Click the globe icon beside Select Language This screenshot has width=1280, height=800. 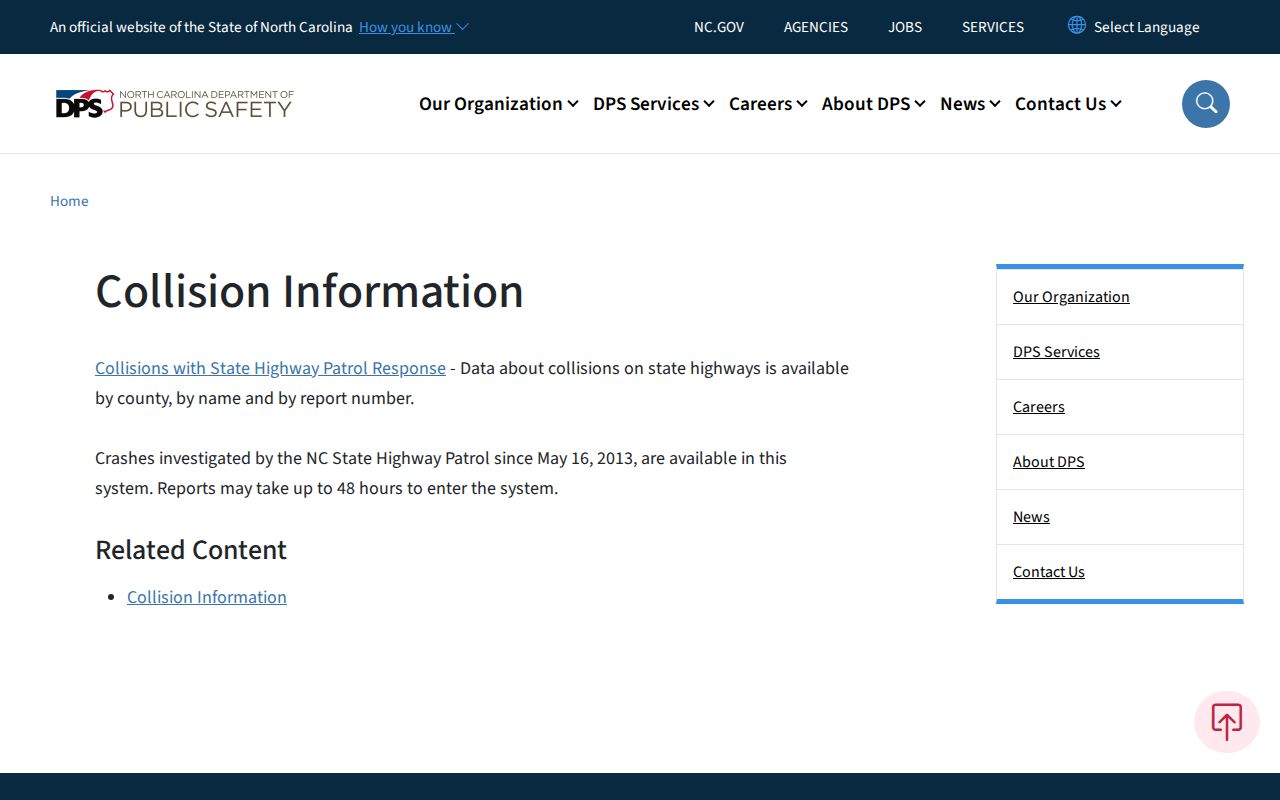(x=1076, y=25)
